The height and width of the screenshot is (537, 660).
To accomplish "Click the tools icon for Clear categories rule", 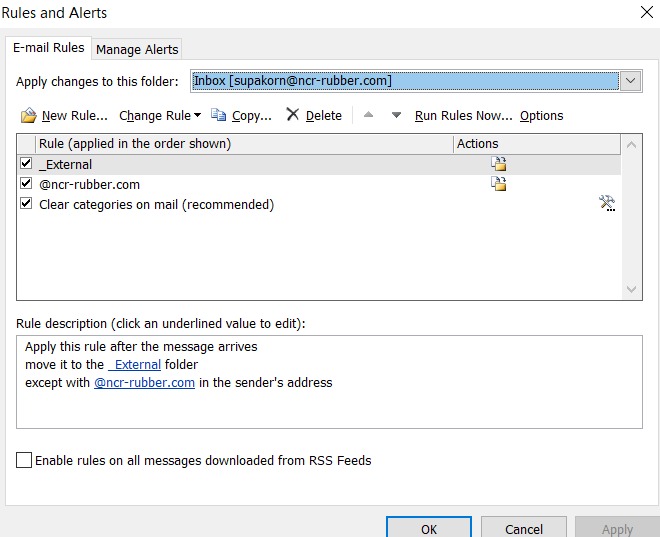I will (606, 204).
